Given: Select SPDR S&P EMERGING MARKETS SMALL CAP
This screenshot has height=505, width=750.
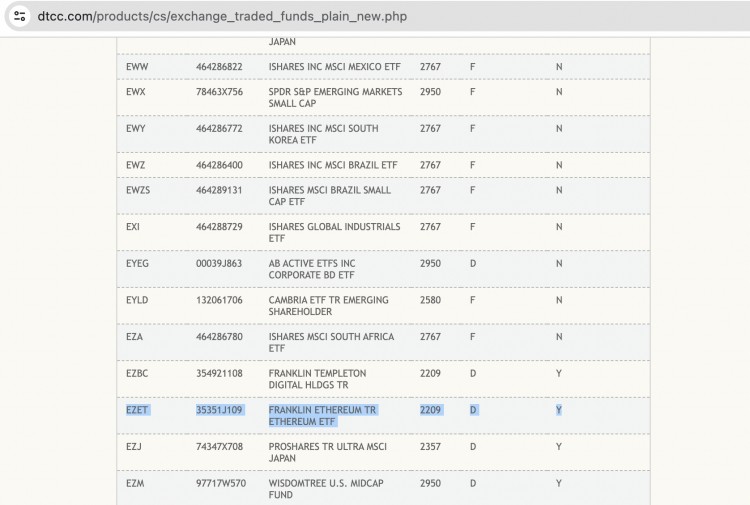Looking at the screenshot, I should click(335, 97).
